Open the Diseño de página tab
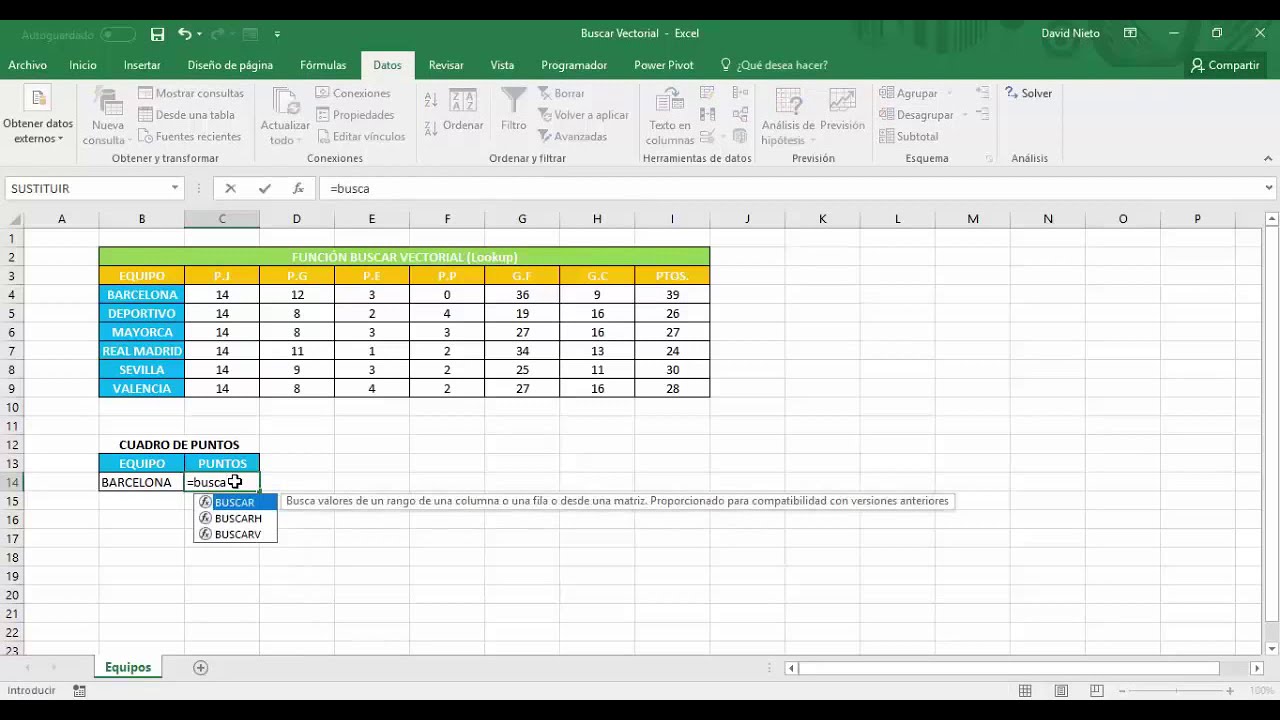This screenshot has height=720, width=1280. click(x=230, y=65)
